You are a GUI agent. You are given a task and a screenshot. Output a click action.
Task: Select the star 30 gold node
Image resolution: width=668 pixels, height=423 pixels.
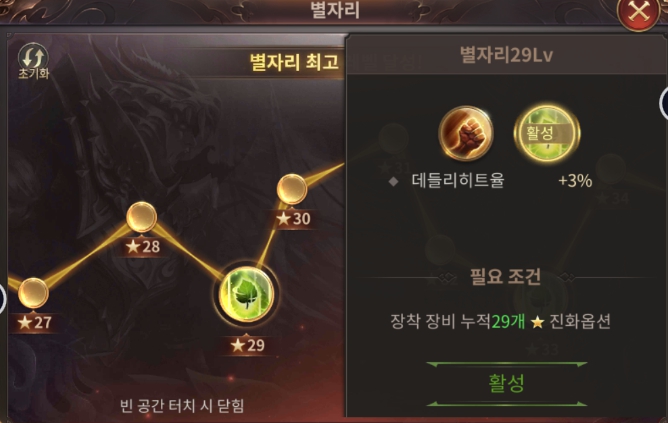(292, 189)
